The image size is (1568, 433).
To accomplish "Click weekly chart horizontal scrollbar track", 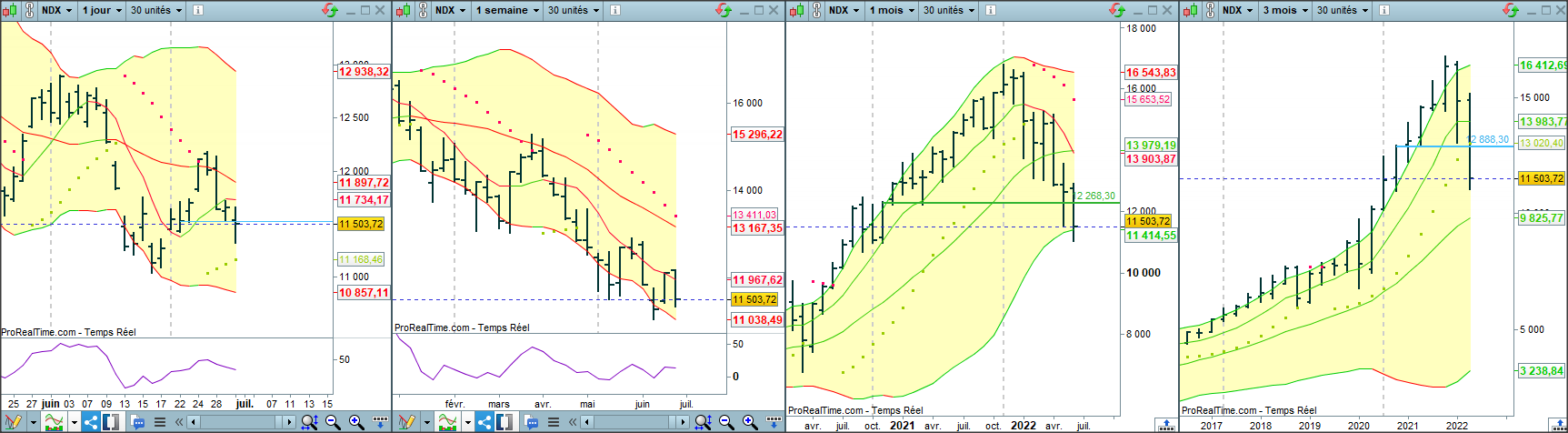I will pos(634,422).
